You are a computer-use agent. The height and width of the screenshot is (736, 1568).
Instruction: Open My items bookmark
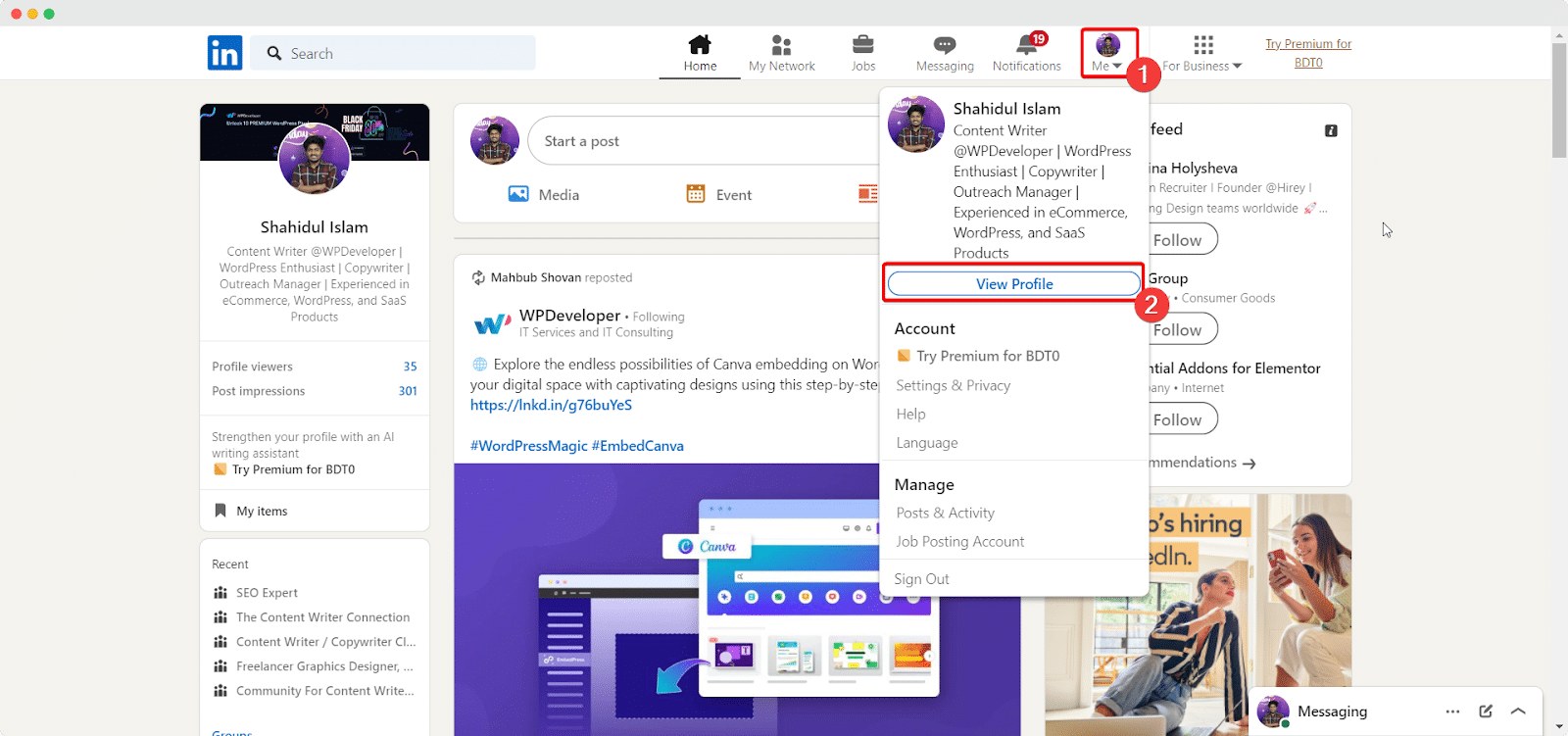251,511
